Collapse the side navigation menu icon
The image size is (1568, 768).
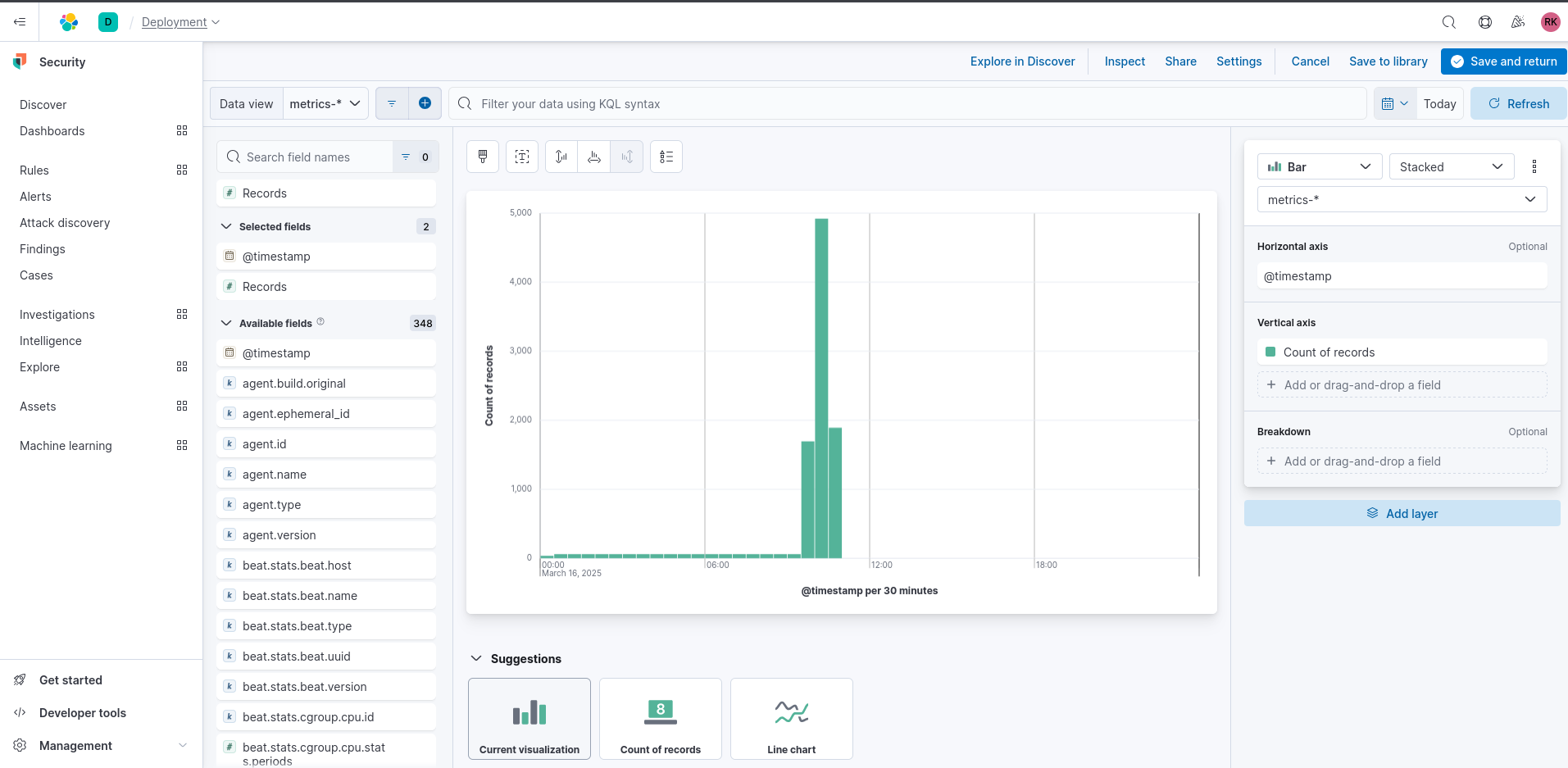pos(20,22)
